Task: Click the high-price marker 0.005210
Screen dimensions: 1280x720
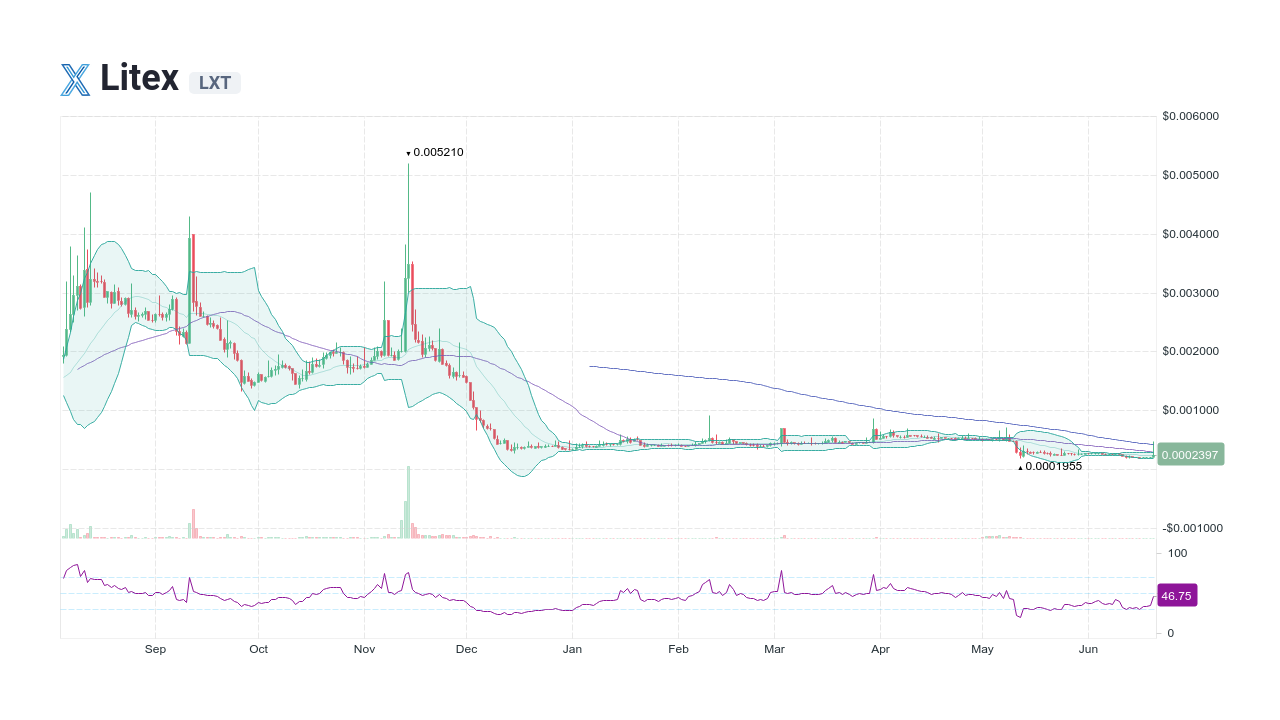Action: [x=436, y=152]
